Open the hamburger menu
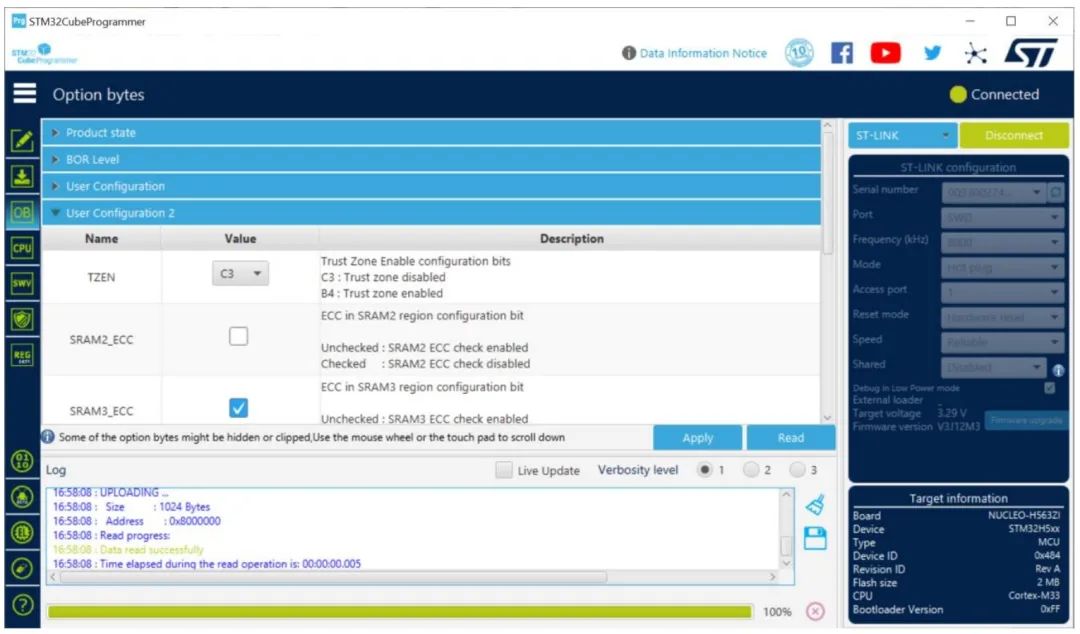Viewport: 1080px width, 634px height. click(x=25, y=93)
